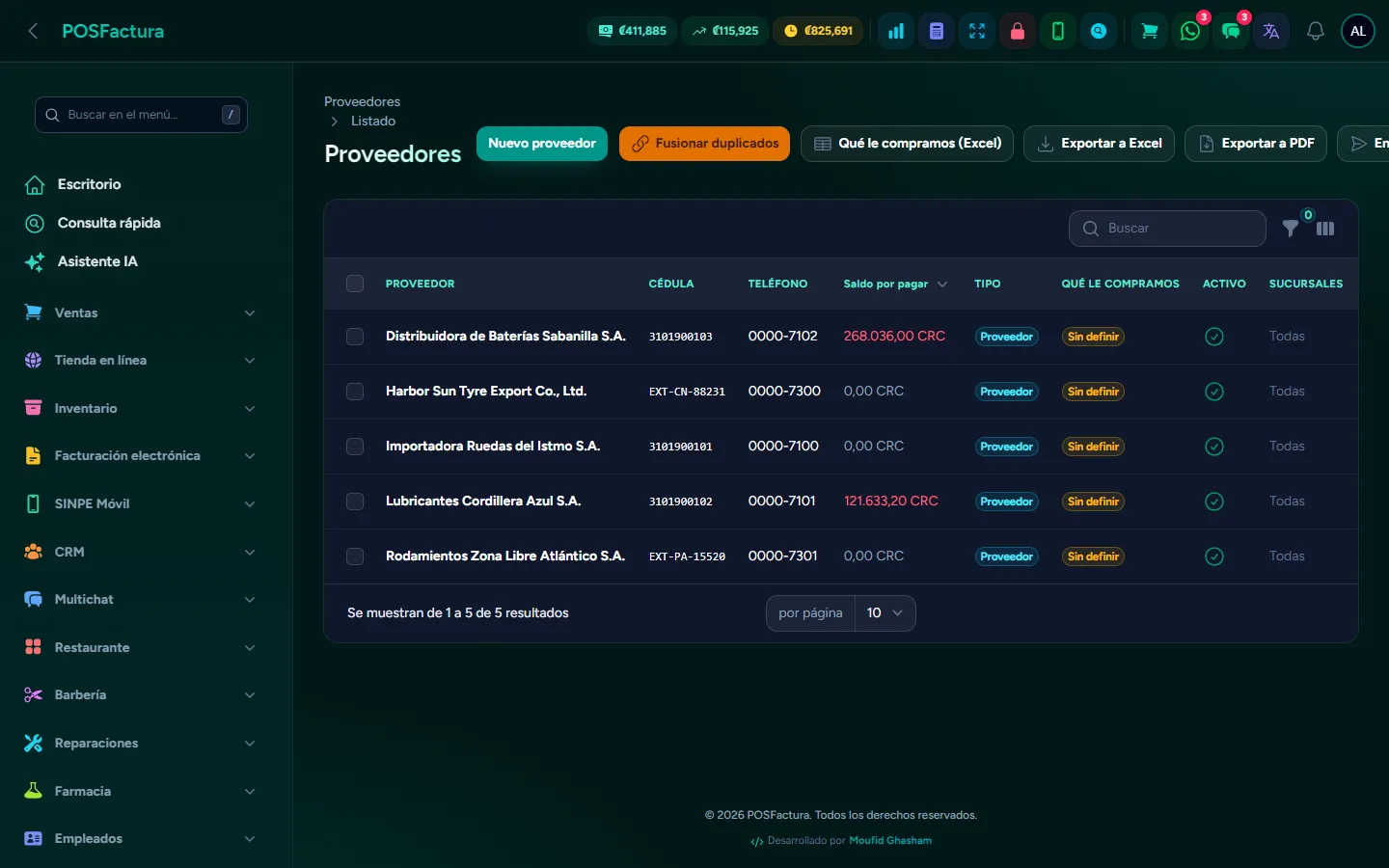Expand SINPE Móvil menu
1389x868 pixels.
pyautogui.click(x=141, y=503)
